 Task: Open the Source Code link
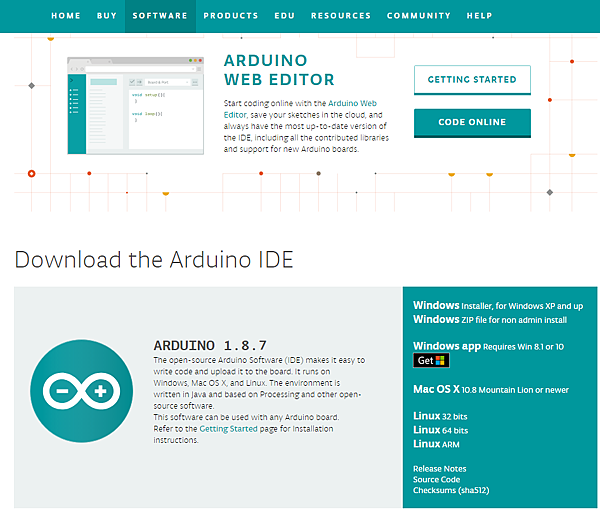(436, 480)
